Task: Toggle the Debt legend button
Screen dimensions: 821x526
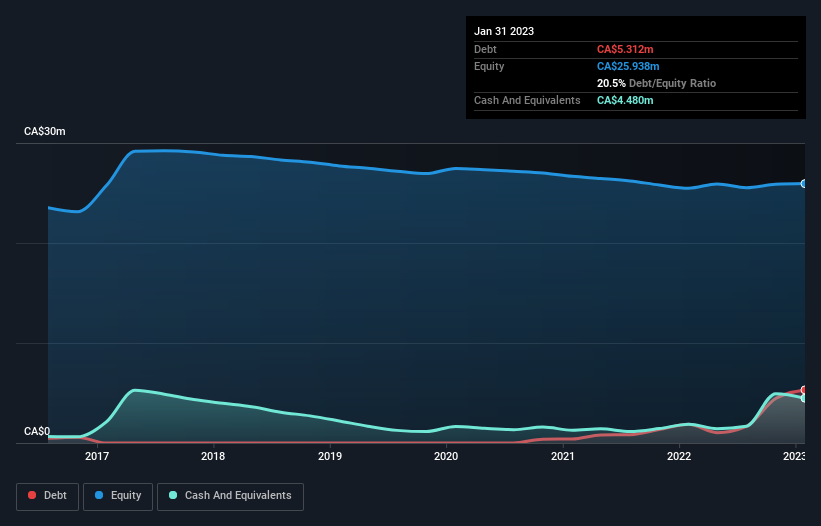Action: pos(48,496)
